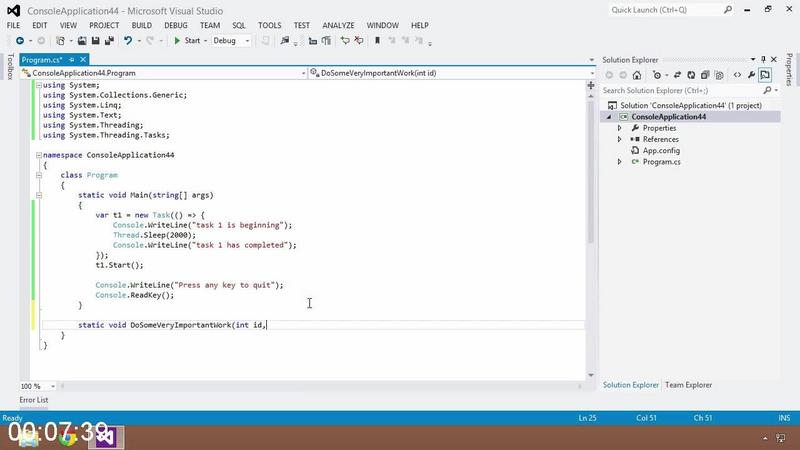Undo the last edit via toolbar
This screenshot has height=450, width=800.
pyautogui.click(x=128, y=41)
